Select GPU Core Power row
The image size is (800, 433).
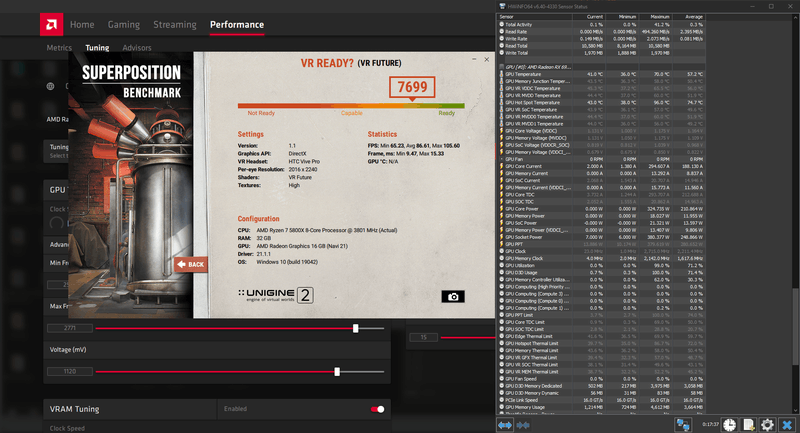click(602, 209)
